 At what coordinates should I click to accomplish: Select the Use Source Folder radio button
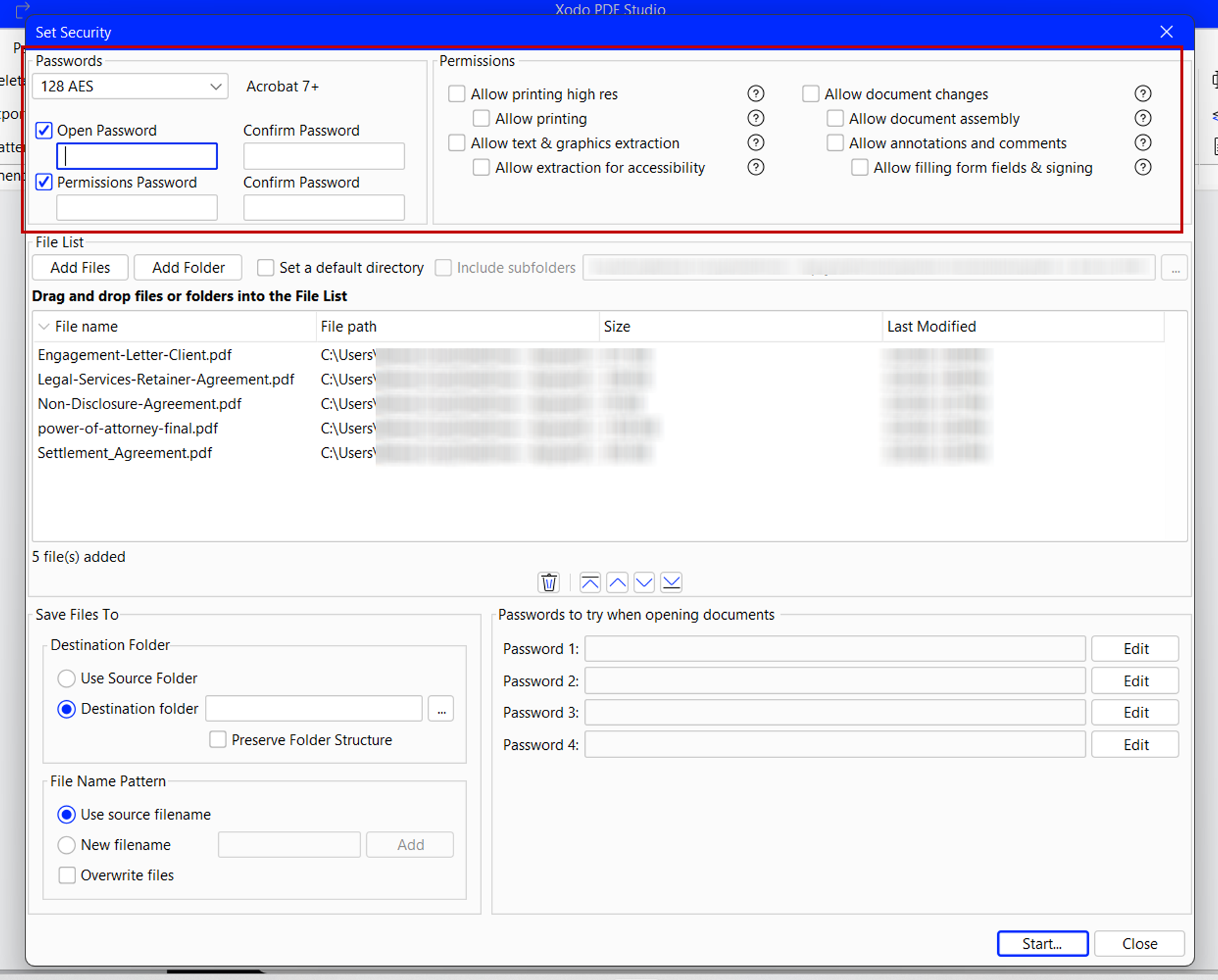(67, 679)
